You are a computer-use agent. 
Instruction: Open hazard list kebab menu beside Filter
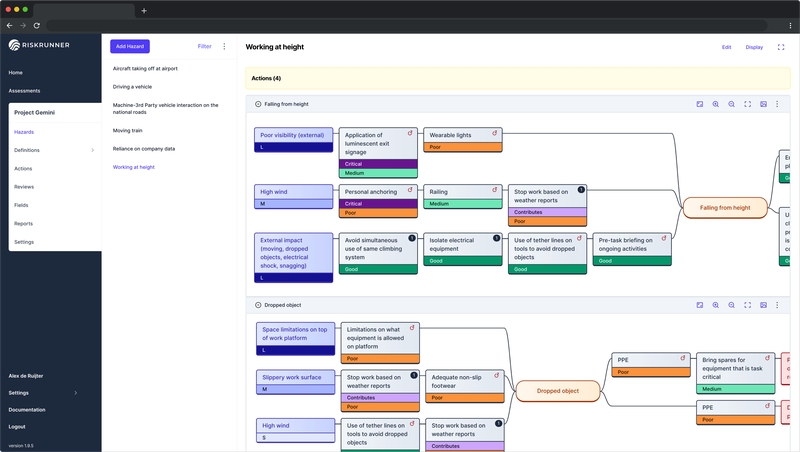224,46
